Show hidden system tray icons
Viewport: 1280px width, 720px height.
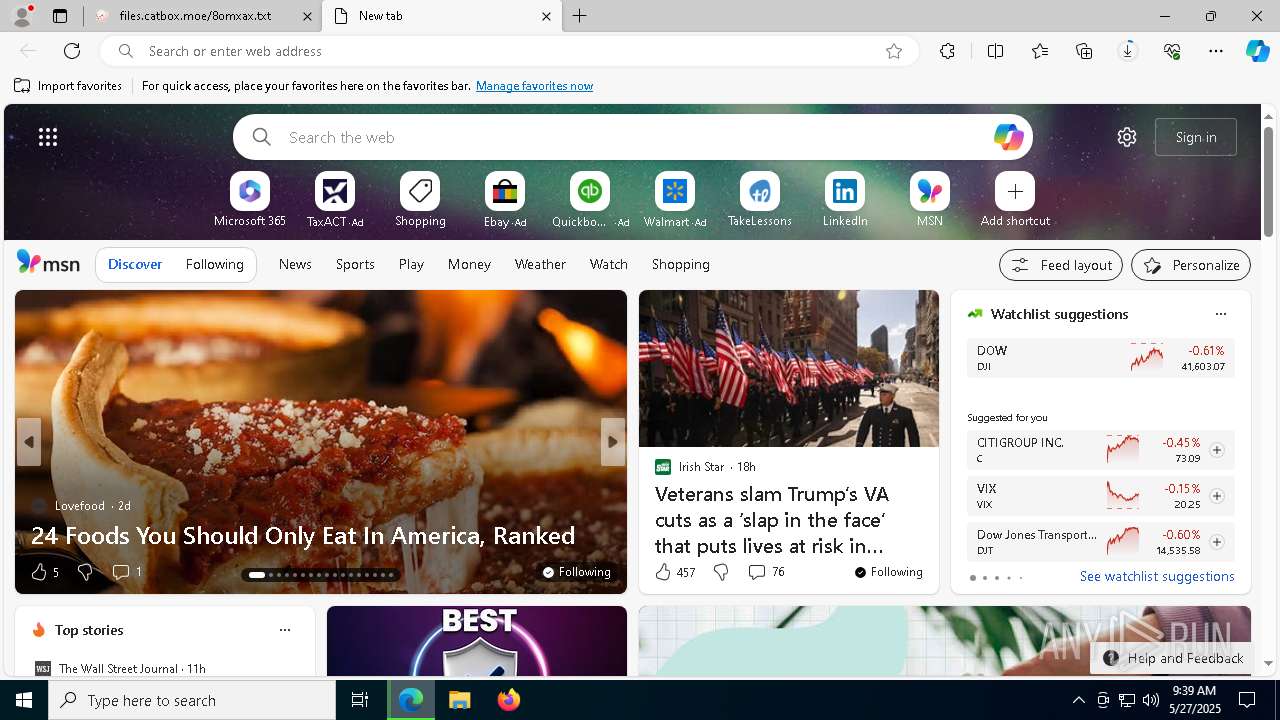tap(1078, 700)
